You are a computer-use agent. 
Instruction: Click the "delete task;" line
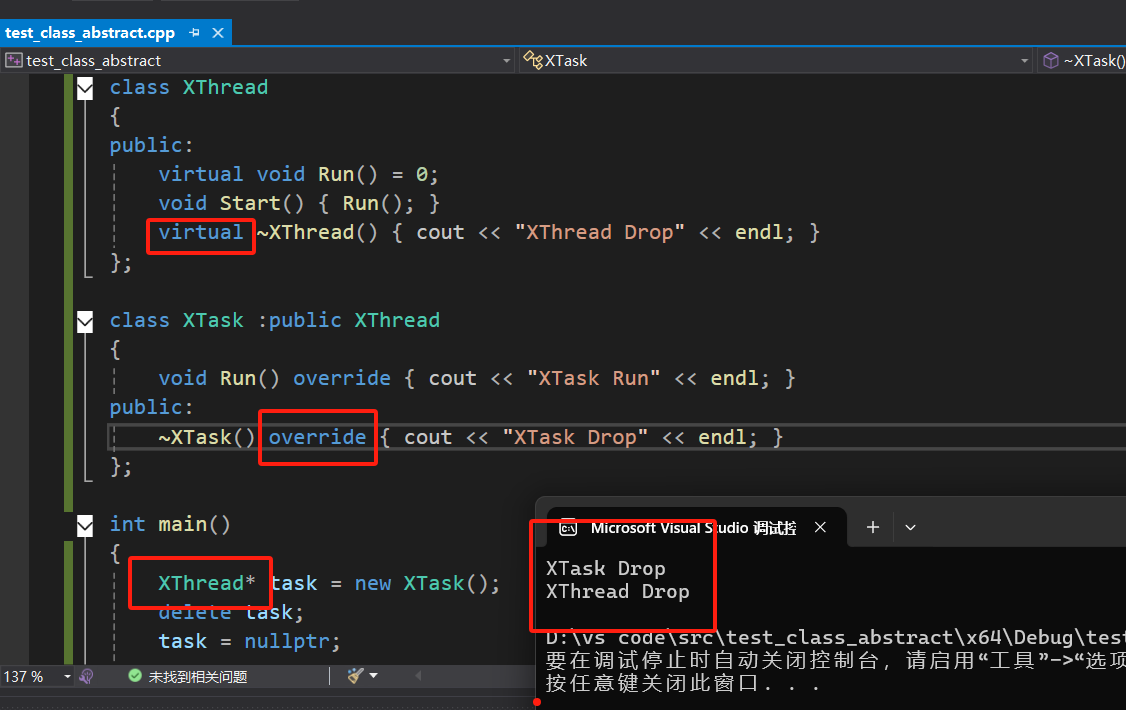(x=231, y=612)
